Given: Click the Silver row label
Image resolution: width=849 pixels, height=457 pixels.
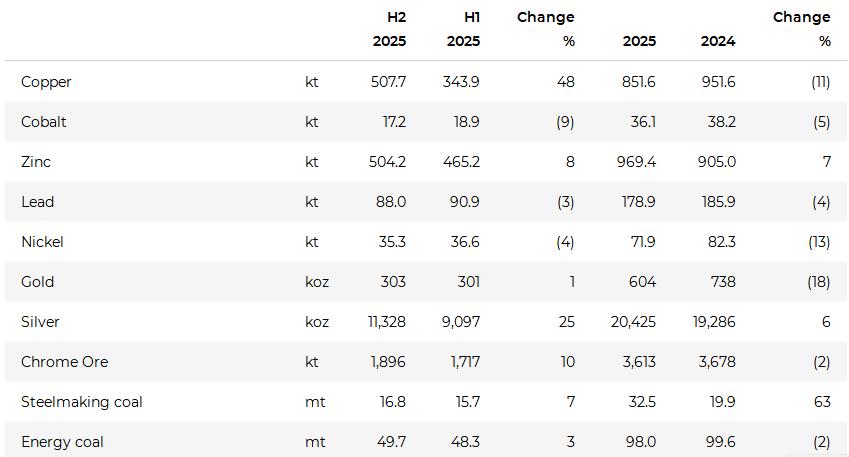Looking at the screenshot, I should [x=40, y=322].
